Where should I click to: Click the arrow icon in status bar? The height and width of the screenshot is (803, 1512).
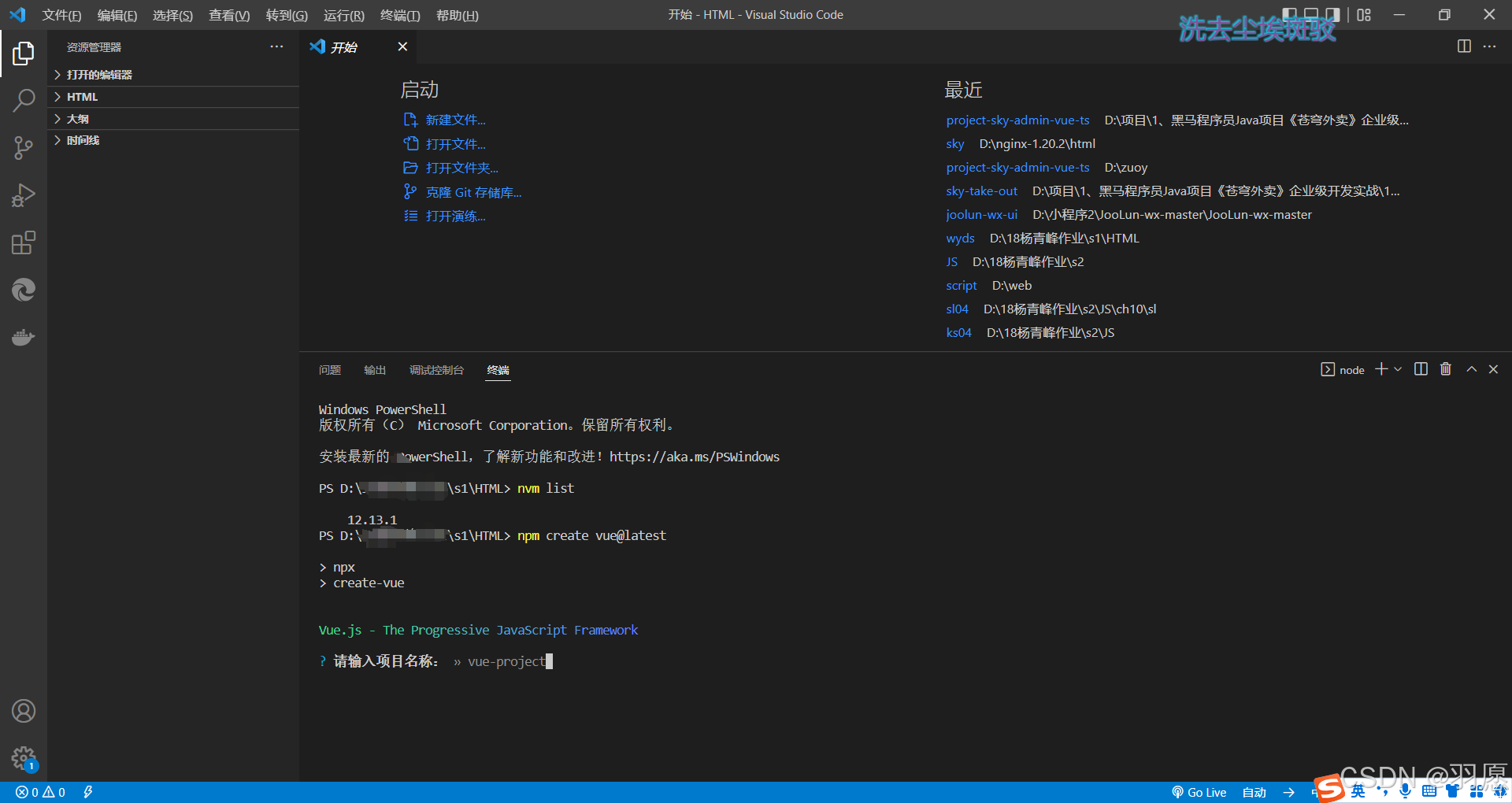coord(1288,792)
